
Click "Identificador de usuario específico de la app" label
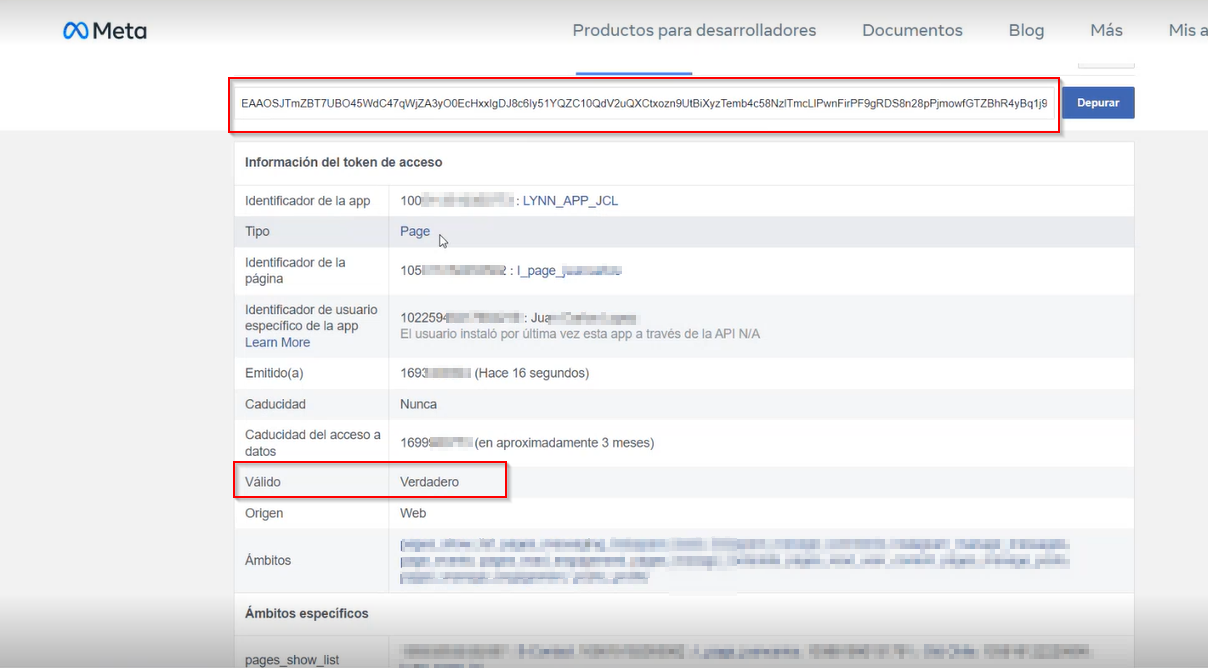(311, 318)
